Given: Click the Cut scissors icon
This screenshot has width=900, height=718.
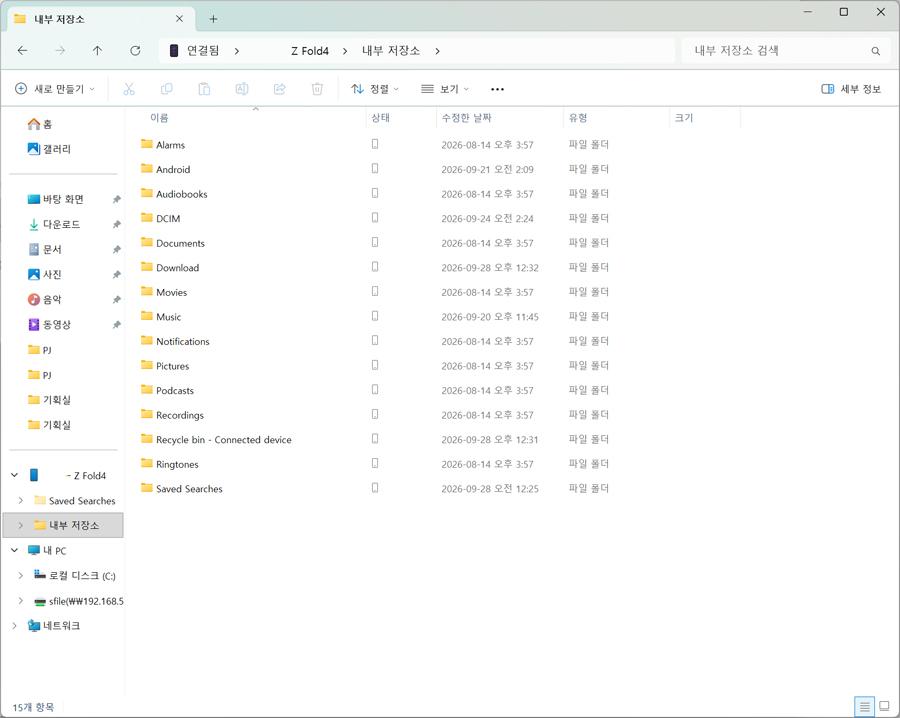Looking at the screenshot, I should pos(129,89).
